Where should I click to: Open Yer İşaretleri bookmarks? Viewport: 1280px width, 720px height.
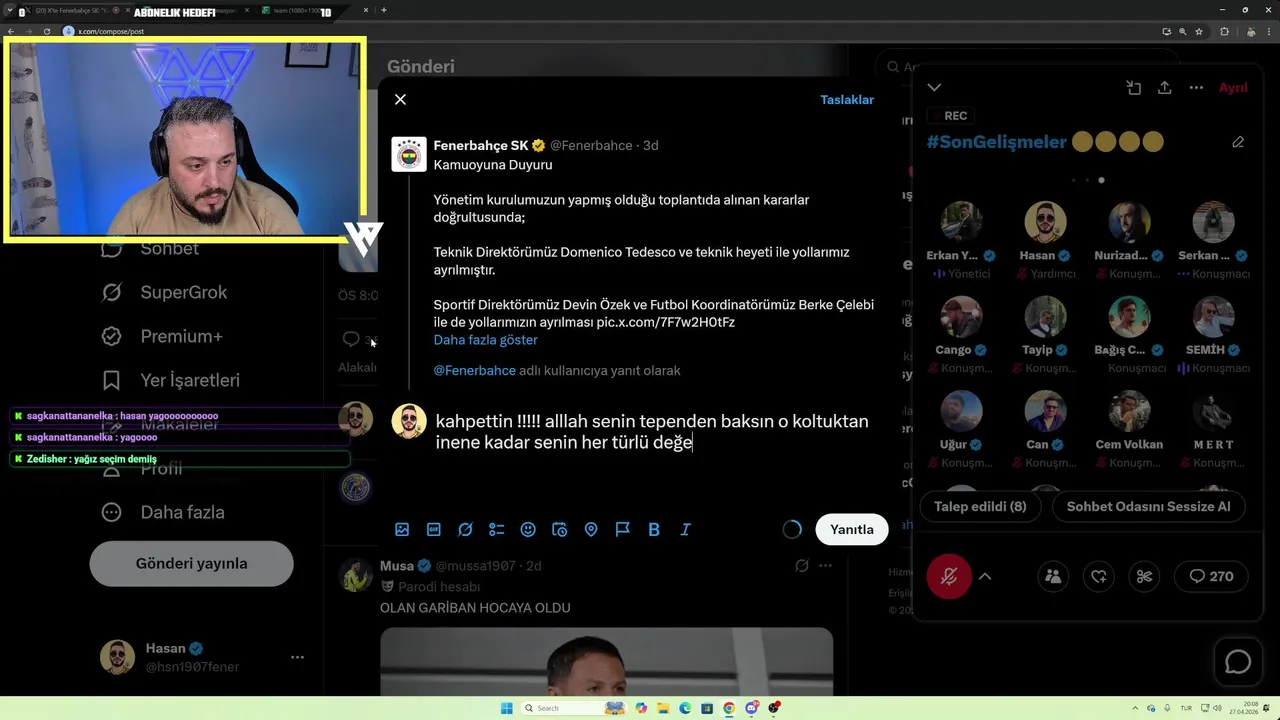click(x=171, y=380)
